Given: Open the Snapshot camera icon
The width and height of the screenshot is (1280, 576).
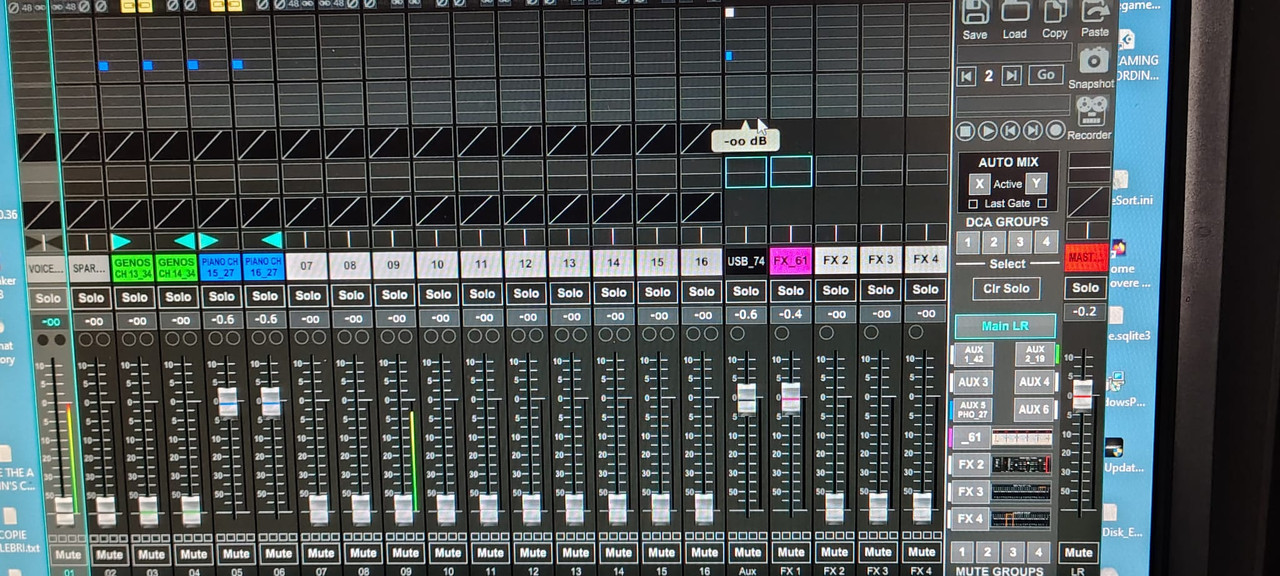Looking at the screenshot, I should 1093,60.
